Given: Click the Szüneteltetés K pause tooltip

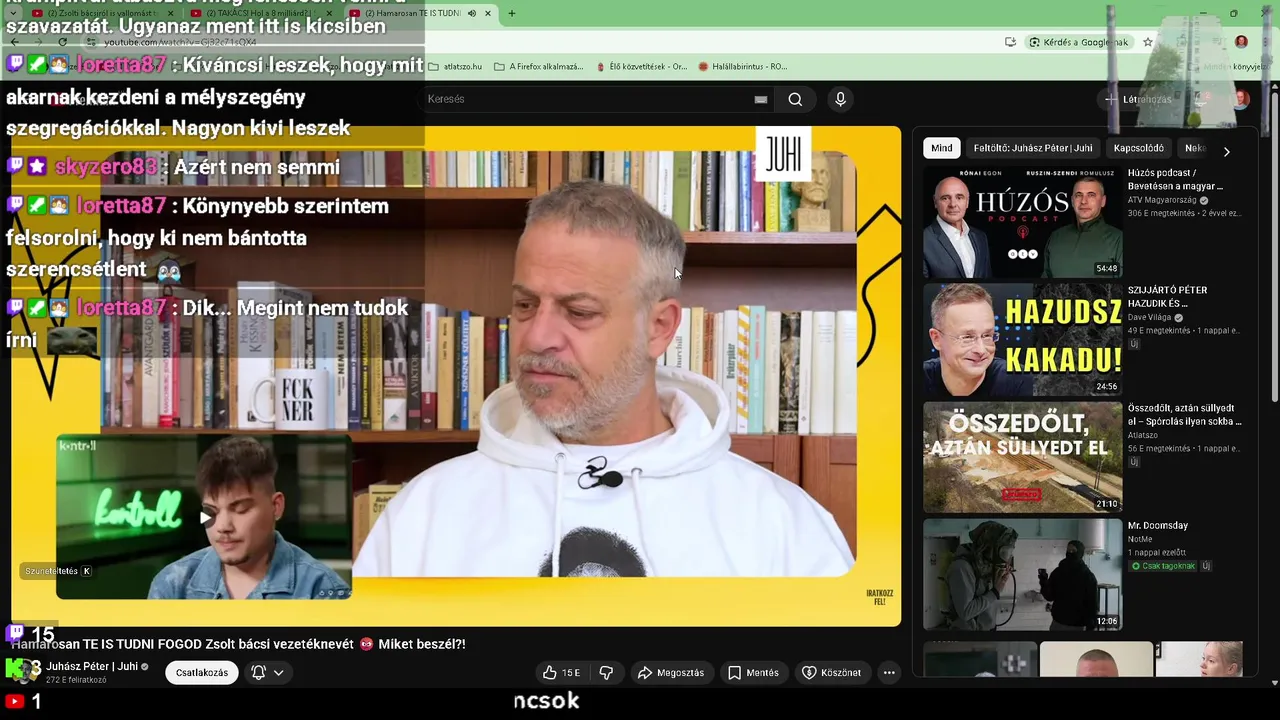Looking at the screenshot, I should tap(58, 571).
